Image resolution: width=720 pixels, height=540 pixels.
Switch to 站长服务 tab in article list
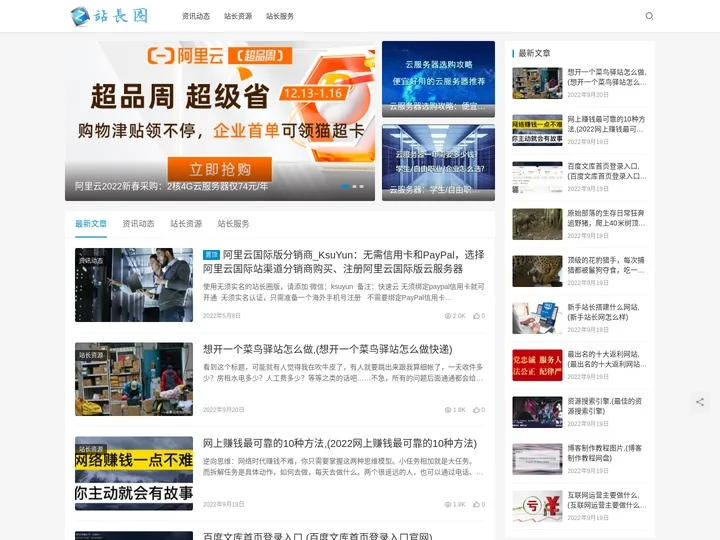click(x=233, y=224)
